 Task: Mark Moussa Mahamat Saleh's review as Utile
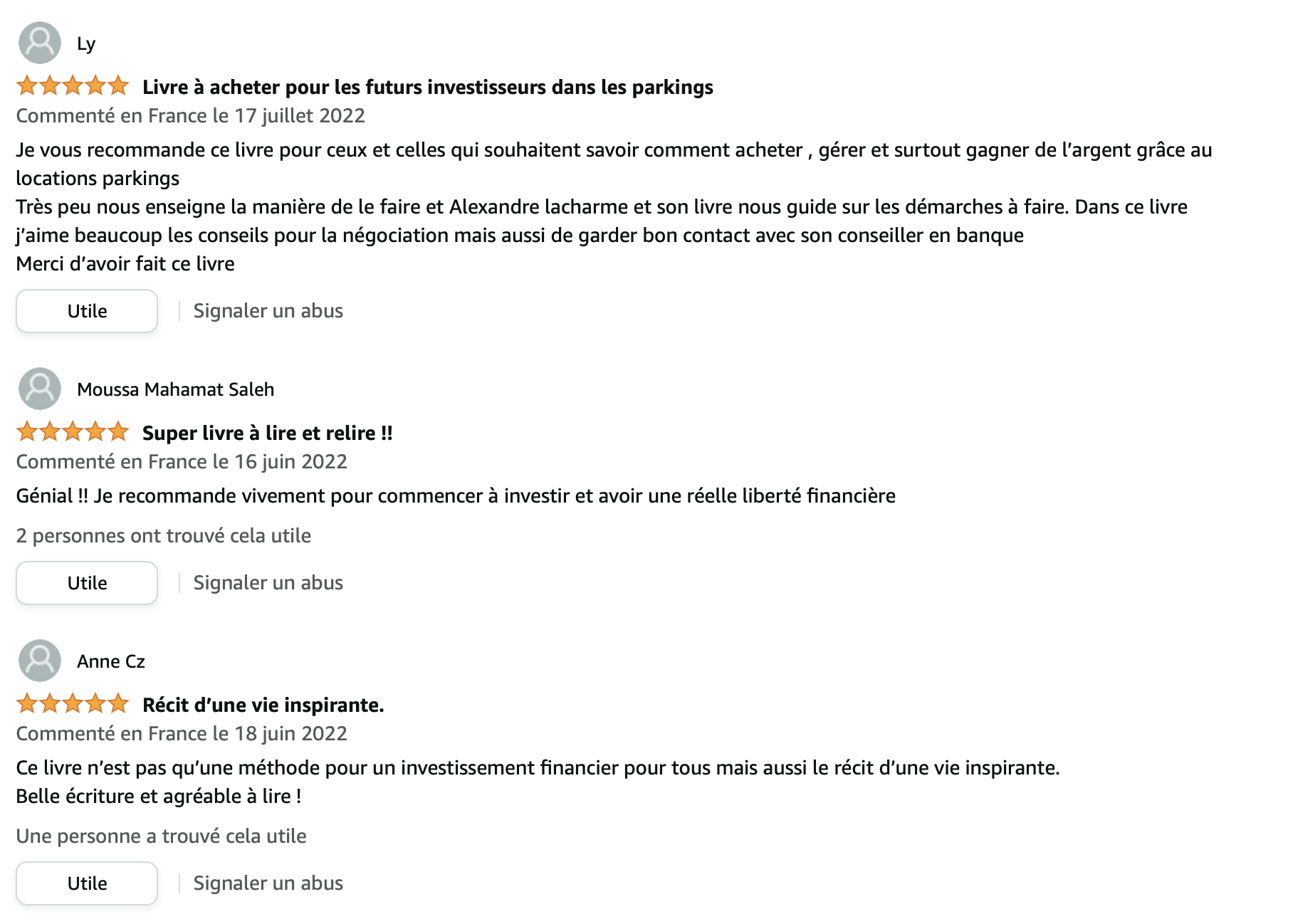[87, 583]
